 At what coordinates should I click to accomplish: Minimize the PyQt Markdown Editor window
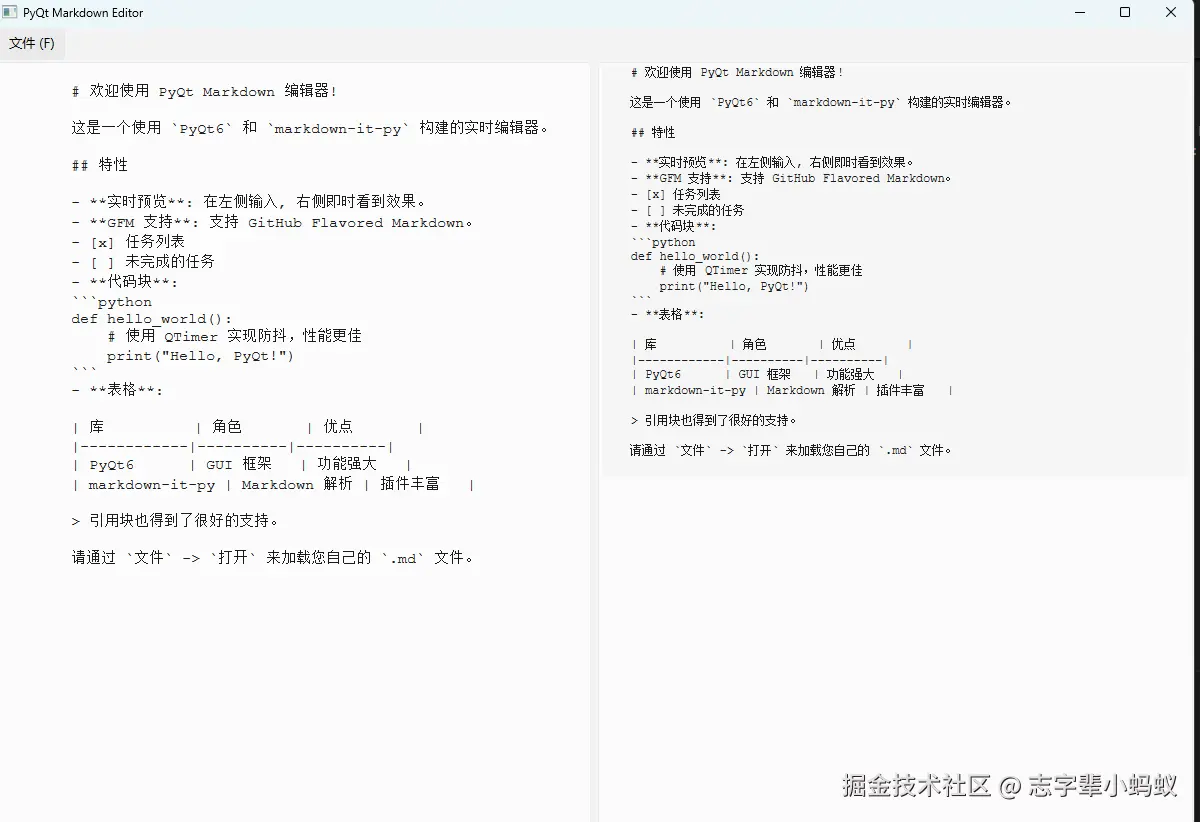[1080, 13]
